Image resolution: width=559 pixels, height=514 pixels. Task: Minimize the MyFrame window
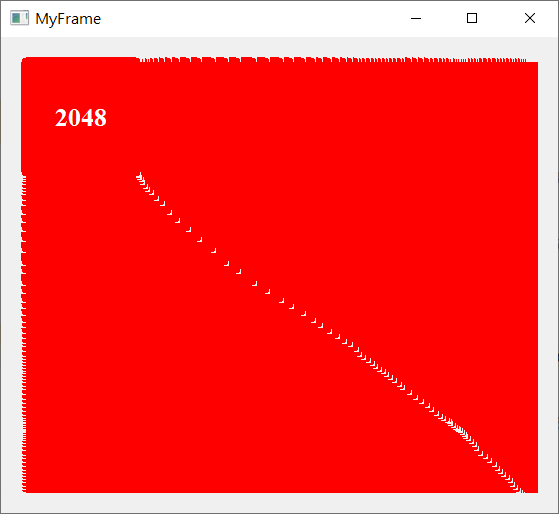point(416,18)
